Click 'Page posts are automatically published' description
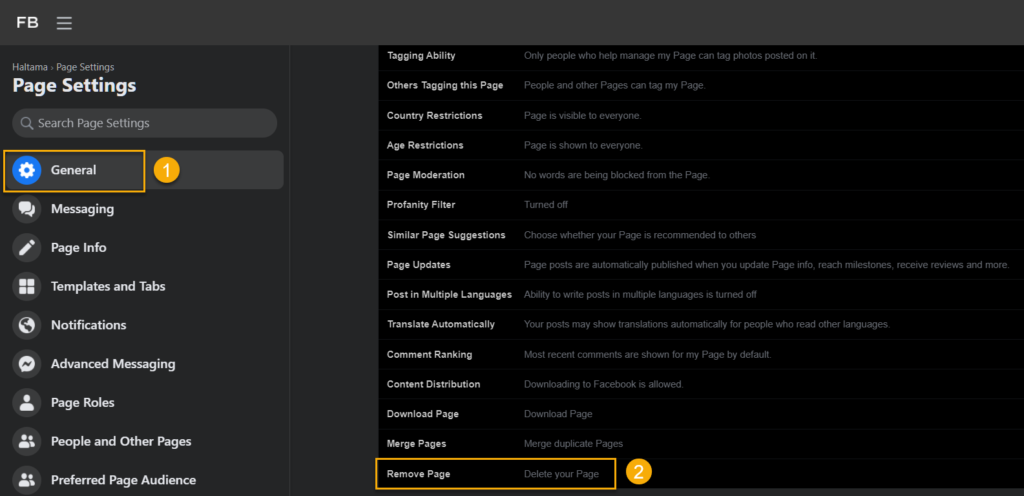 pyautogui.click(x=767, y=265)
